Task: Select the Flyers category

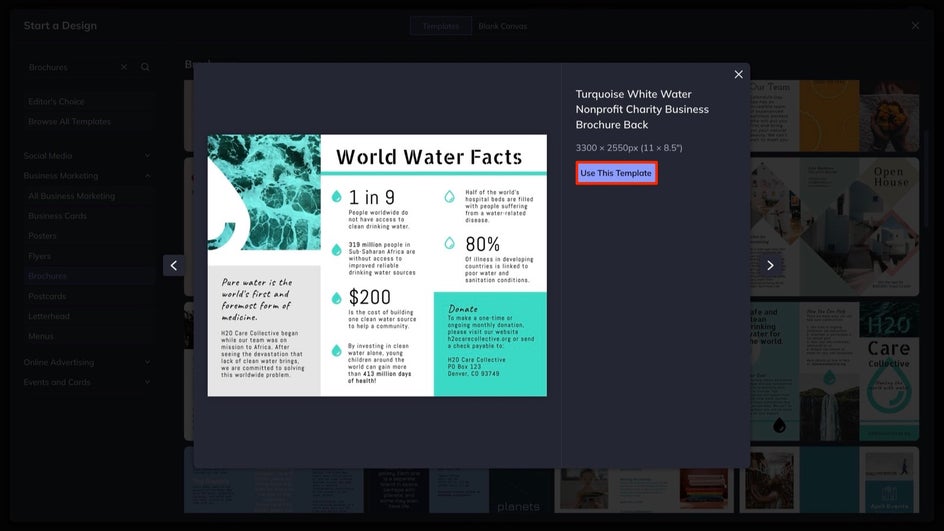Action: click(42, 256)
